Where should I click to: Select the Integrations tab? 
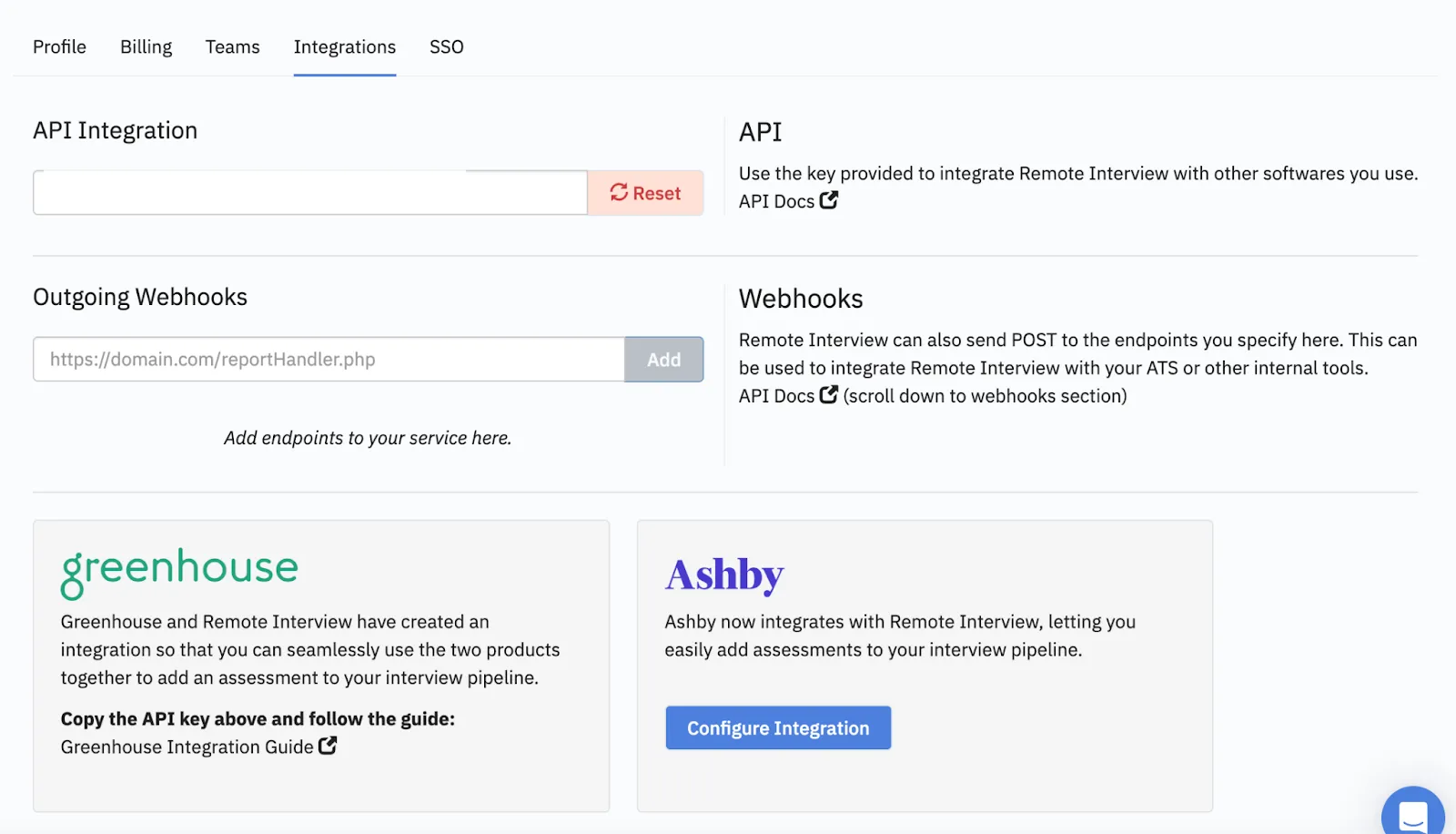pos(345,47)
